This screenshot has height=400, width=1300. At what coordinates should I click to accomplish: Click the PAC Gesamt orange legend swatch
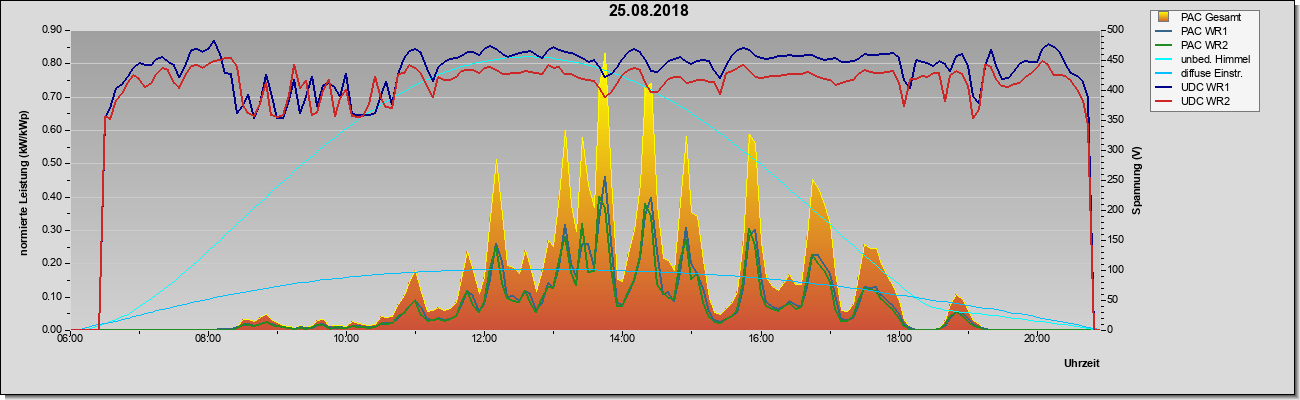(1164, 17)
